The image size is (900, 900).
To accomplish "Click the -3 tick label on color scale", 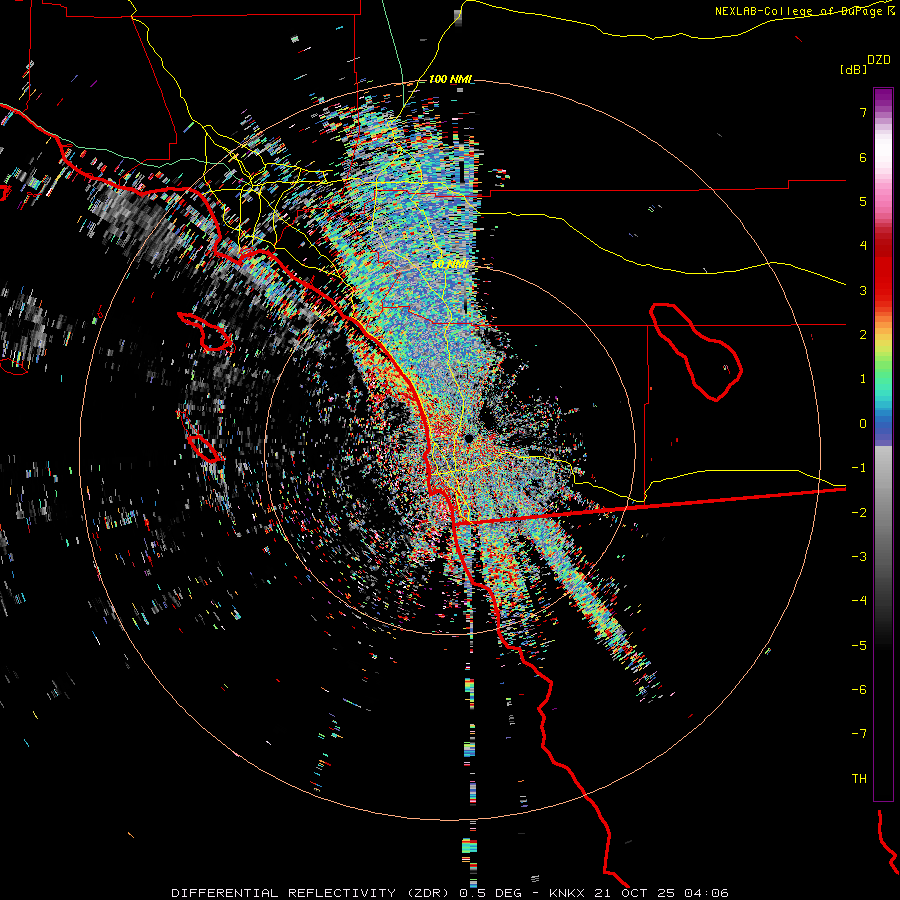I will (x=859, y=557).
